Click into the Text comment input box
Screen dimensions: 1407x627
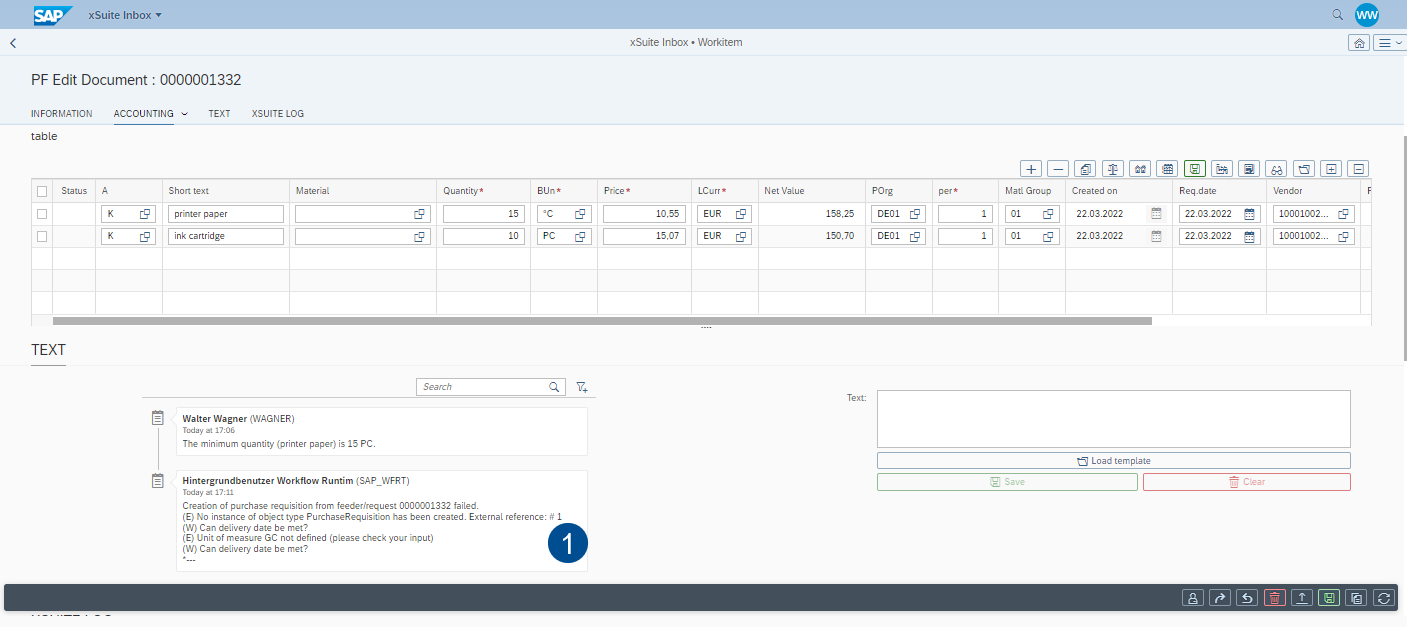click(x=1113, y=419)
